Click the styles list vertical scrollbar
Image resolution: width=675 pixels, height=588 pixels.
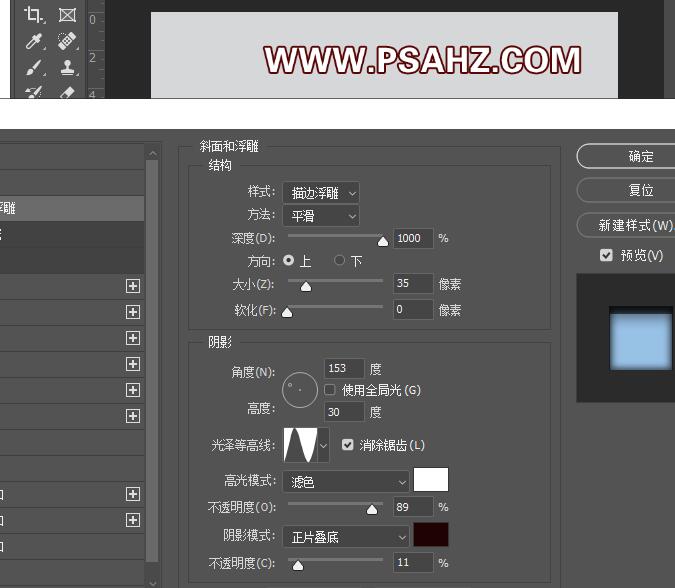pos(152,361)
